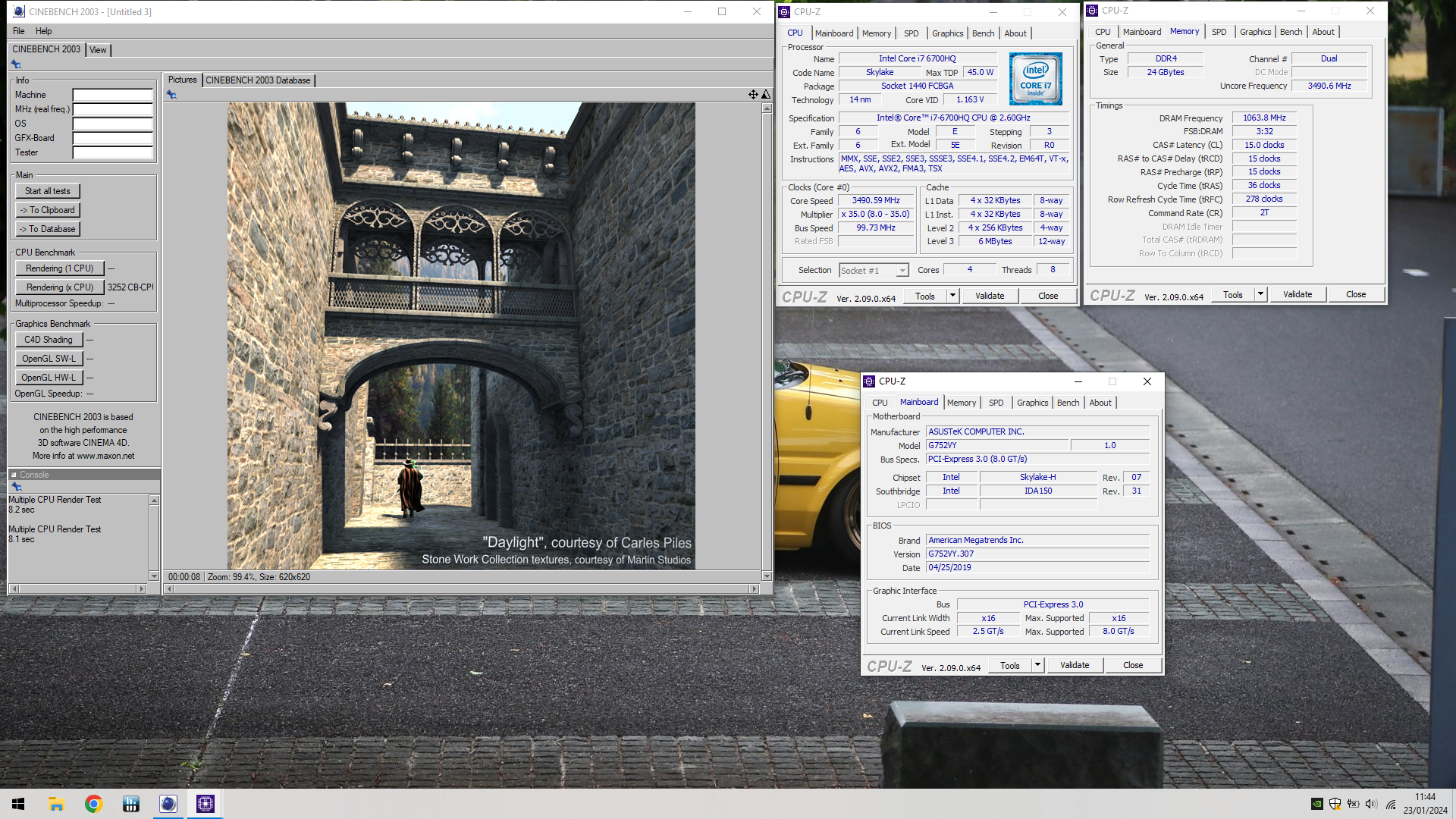Click Windows Security tray icon
Image resolution: width=1456 pixels, height=819 pixels.
click(x=1335, y=804)
